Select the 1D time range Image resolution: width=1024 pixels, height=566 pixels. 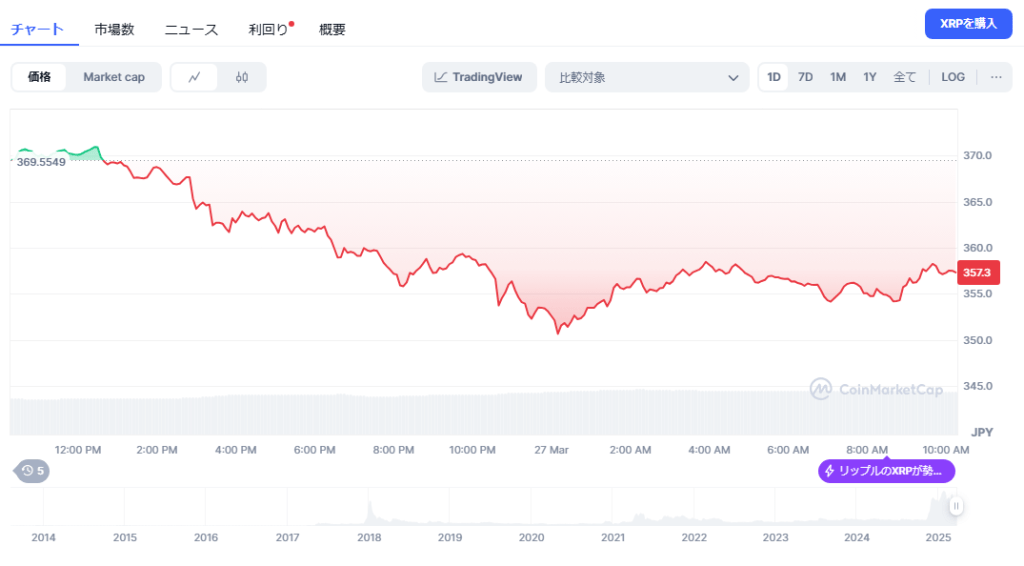(774, 77)
